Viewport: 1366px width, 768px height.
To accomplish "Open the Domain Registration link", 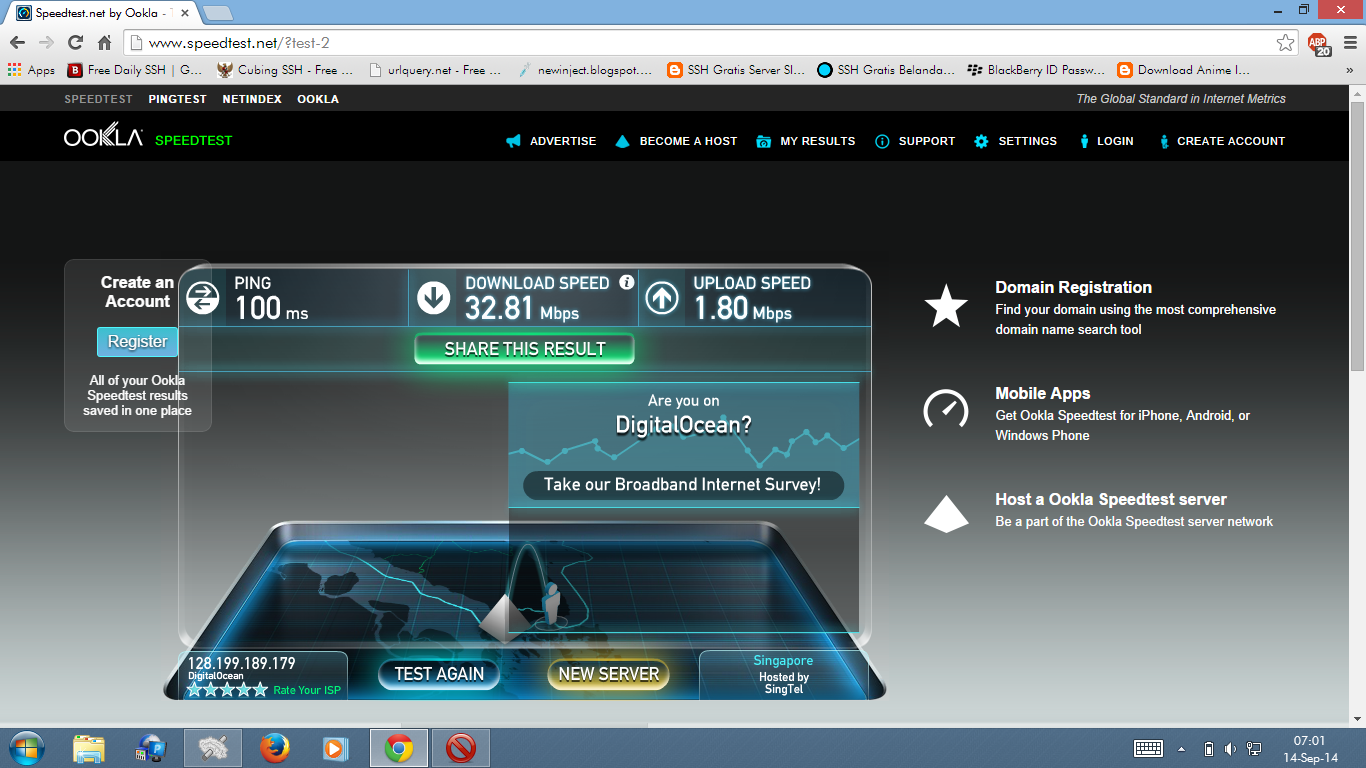I will (1073, 287).
